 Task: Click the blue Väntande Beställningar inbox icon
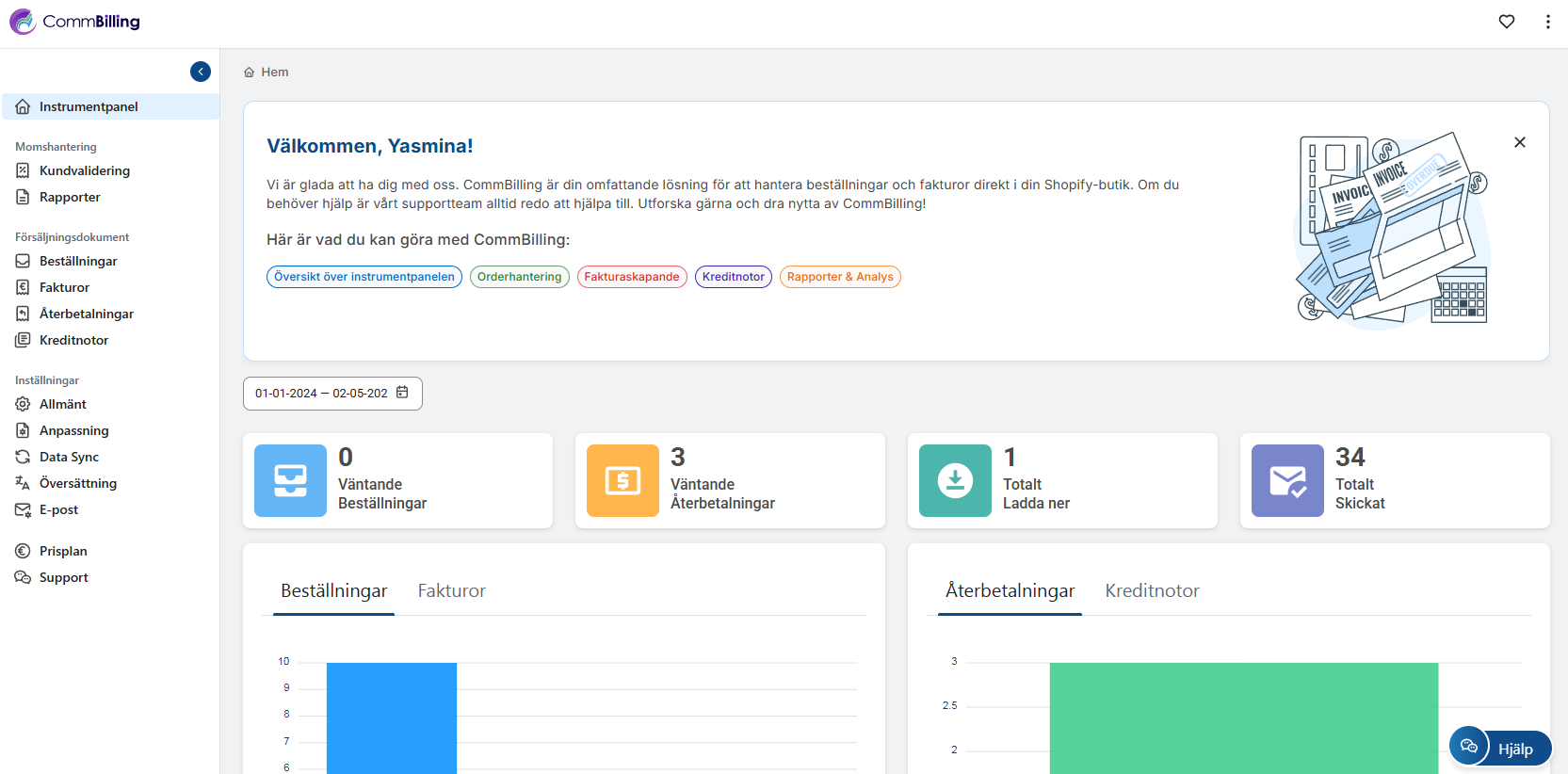coord(290,480)
